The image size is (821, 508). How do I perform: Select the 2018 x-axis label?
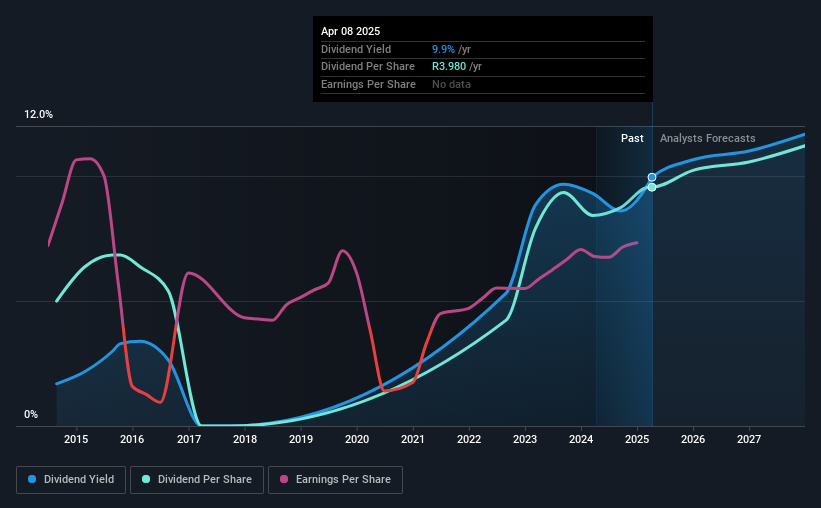[245, 439]
